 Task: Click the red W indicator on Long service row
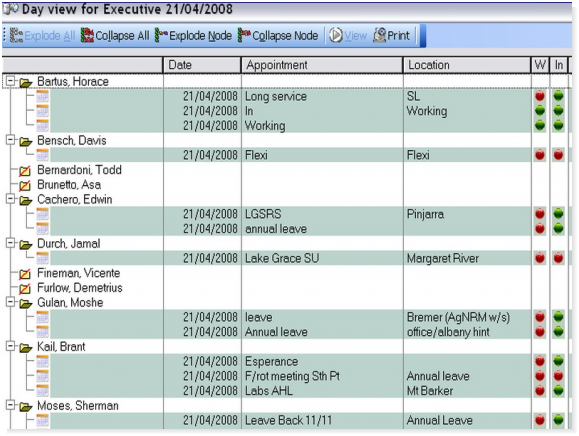(540, 96)
